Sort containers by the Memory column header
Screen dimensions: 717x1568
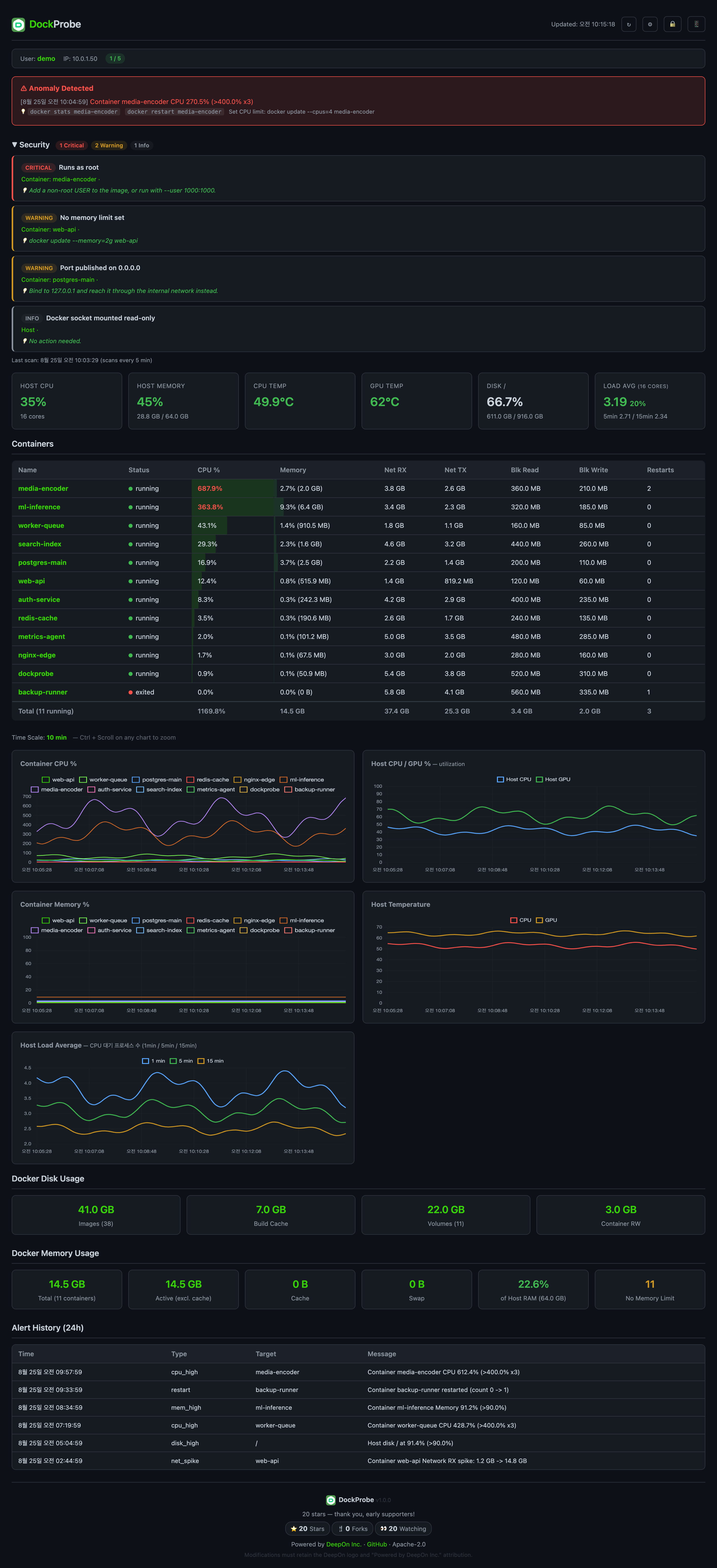coord(293,470)
